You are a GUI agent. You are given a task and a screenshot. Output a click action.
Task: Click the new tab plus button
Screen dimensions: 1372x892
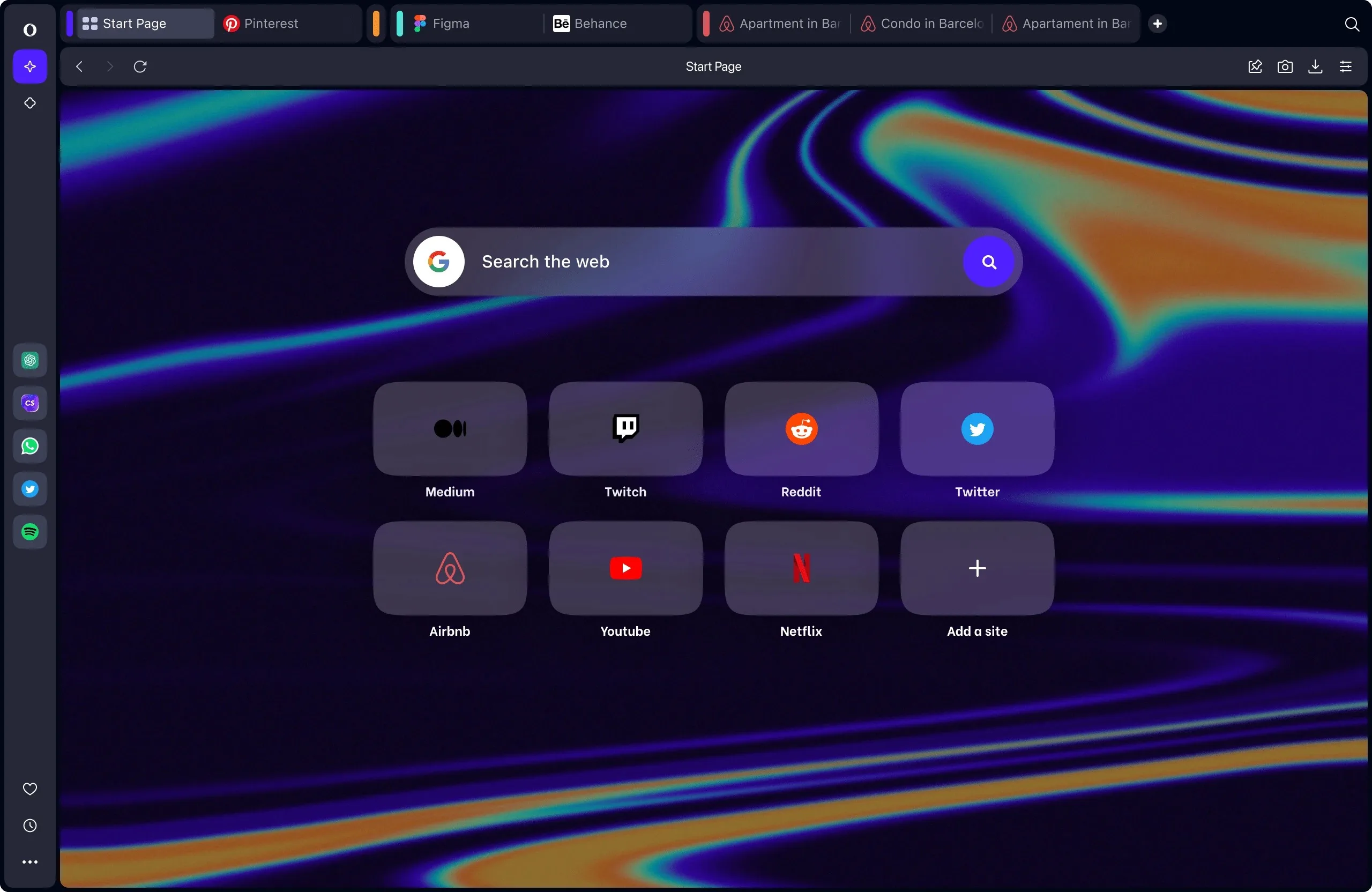pyautogui.click(x=1158, y=23)
